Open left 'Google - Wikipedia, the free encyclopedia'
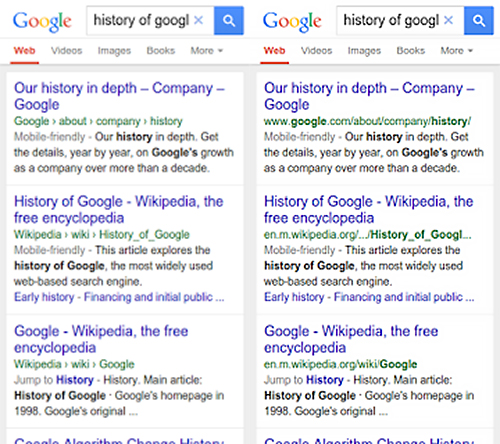500x444 pixels. click(101, 339)
